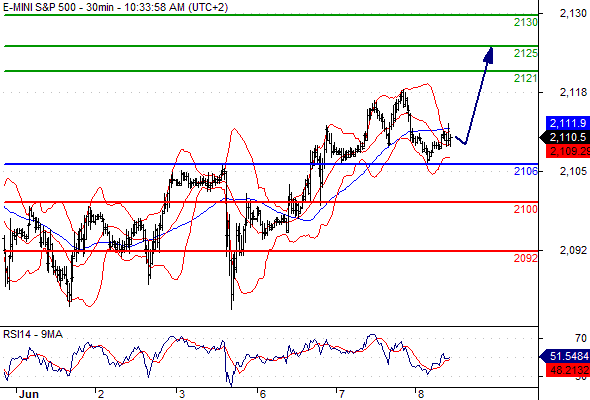
Task: Click the 2,118 price axis label
Action: (573, 92)
